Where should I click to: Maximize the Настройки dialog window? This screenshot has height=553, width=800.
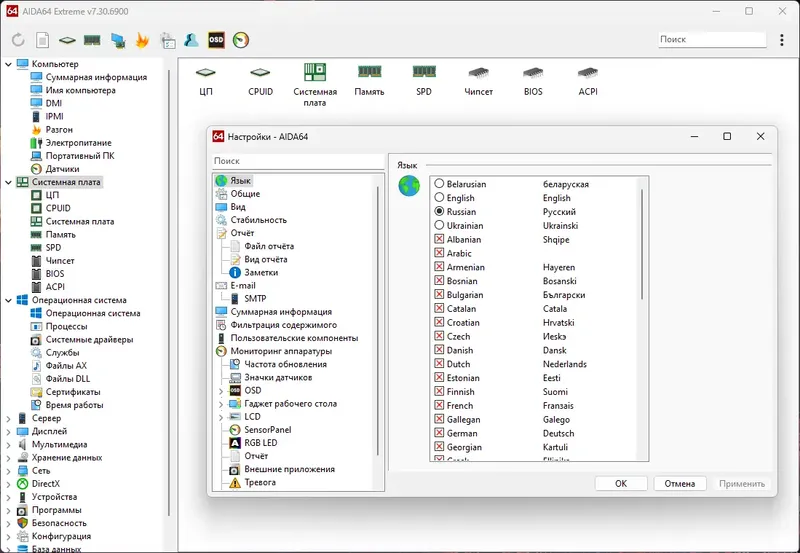point(727,136)
